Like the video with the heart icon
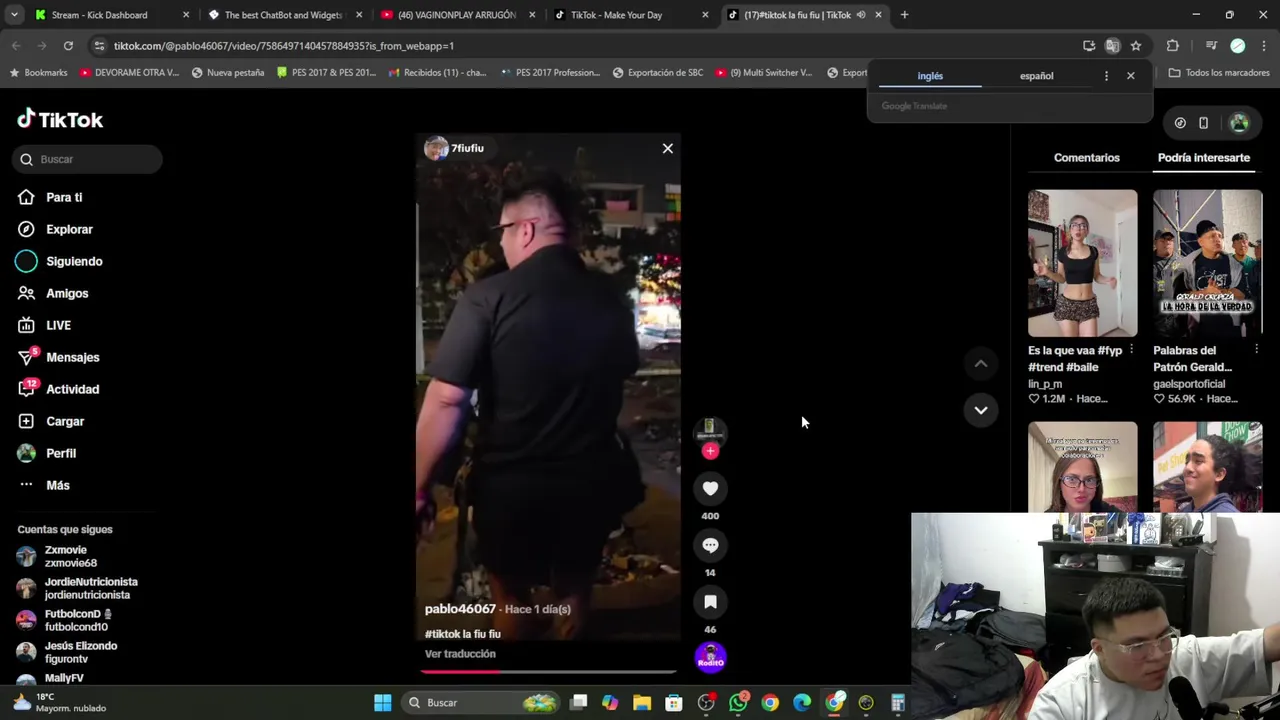The width and height of the screenshot is (1280, 720). (x=710, y=488)
